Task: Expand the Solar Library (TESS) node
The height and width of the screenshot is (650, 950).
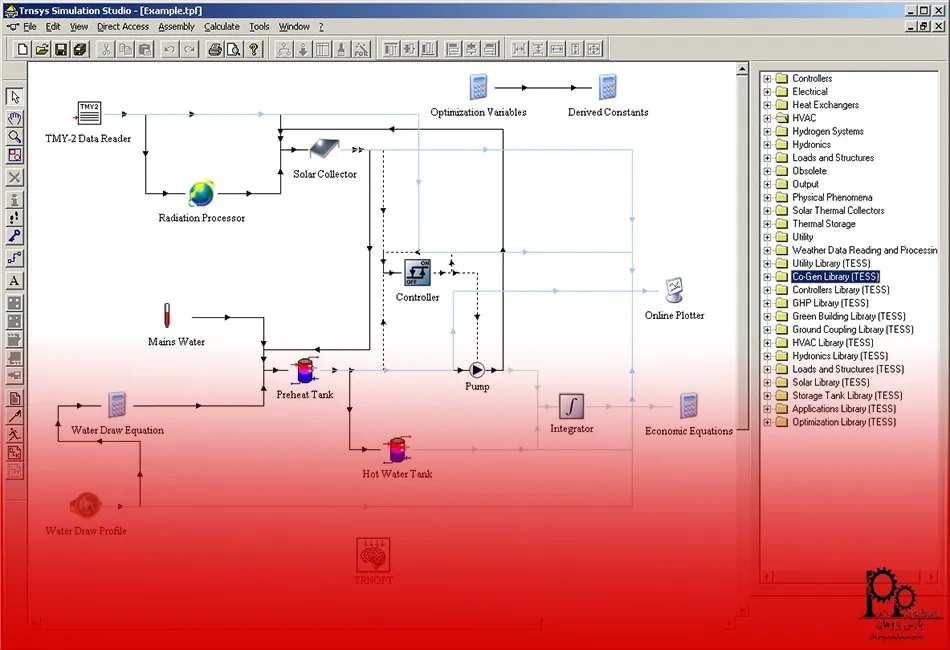Action: (767, 382)
